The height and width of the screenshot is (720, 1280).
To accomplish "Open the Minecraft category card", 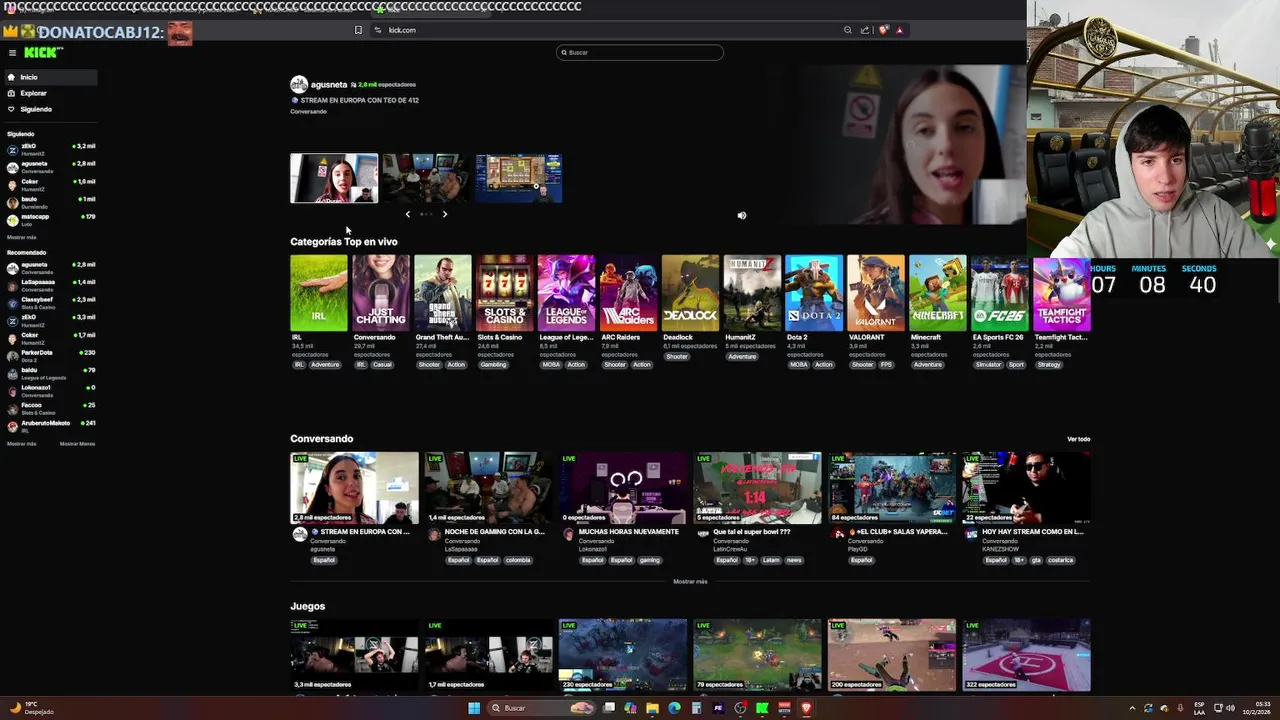I will [x=938, y=293].
